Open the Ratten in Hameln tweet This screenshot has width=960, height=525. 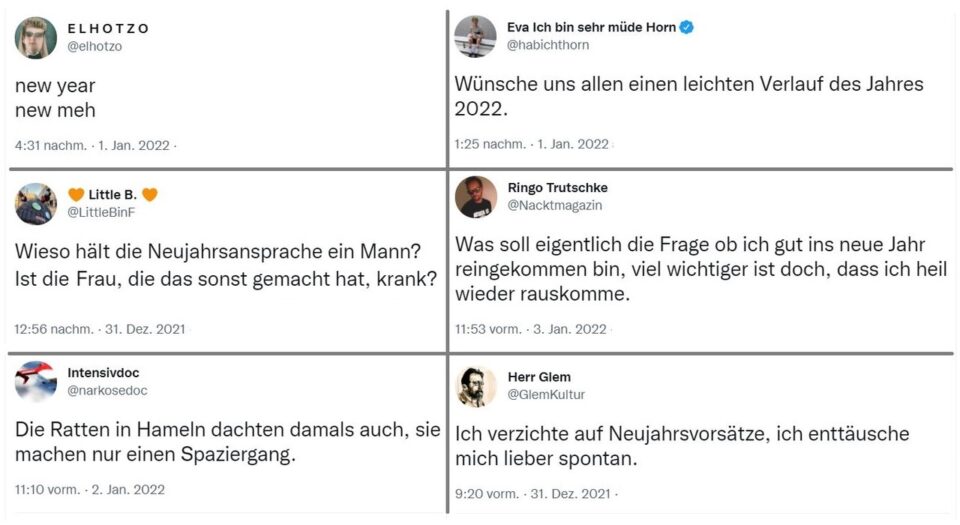228,442
